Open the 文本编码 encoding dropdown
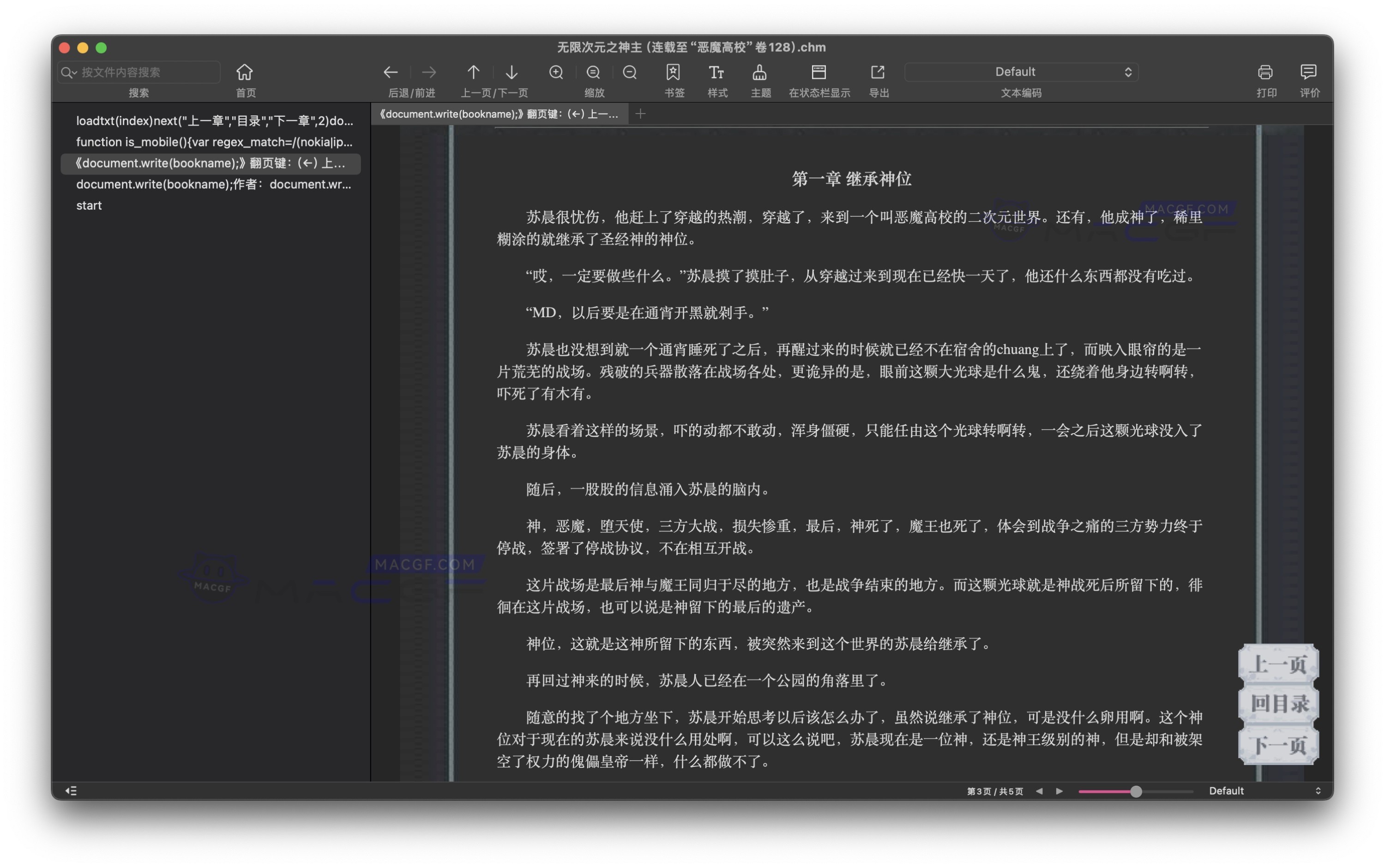This screenshot has width=1385, height=868. click(x=1021, y=71)
